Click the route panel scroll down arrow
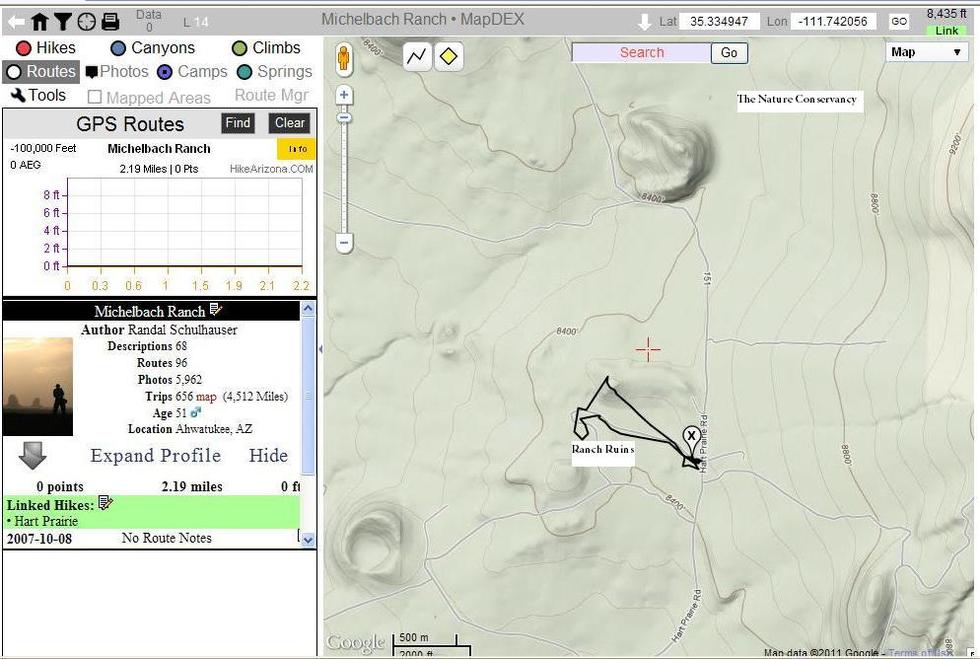This screenshot has height=659, width=980. pyautogui.click(x=308, y=540)
